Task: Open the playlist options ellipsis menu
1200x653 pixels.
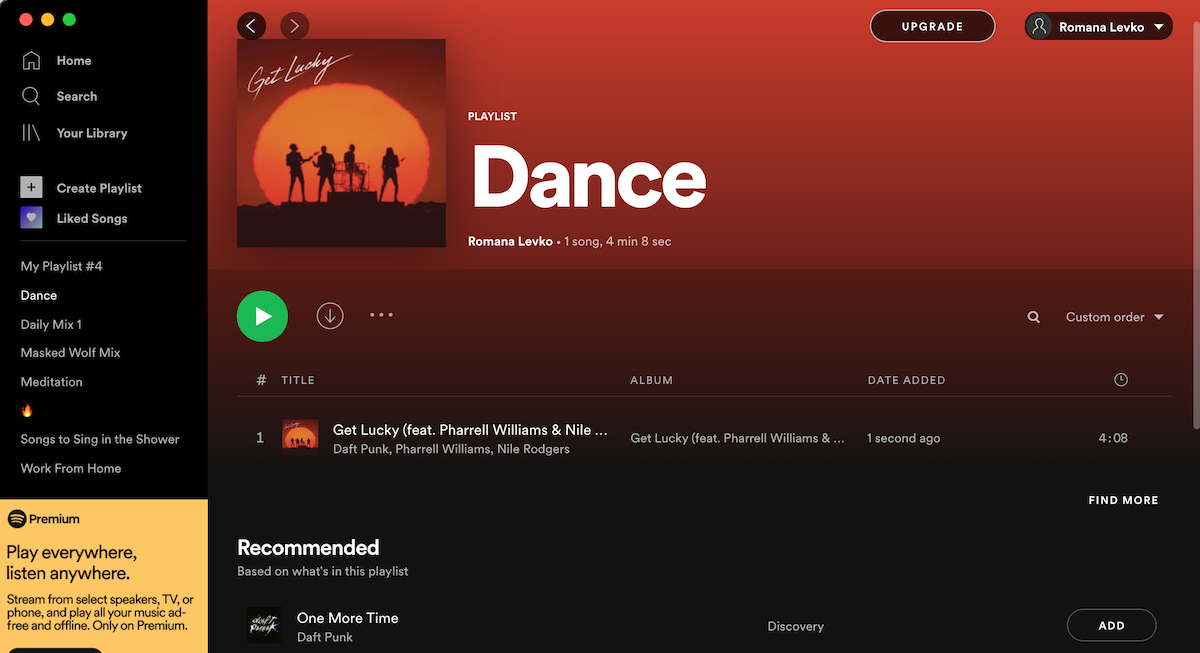Action: click(381, 315)
